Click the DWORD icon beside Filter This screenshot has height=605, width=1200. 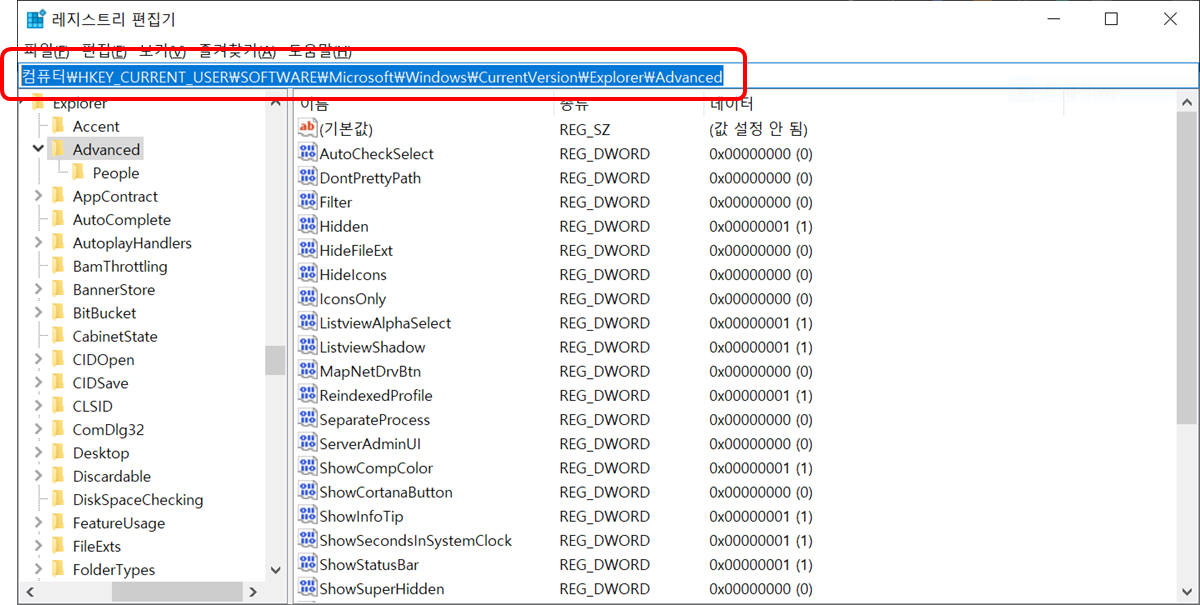[x=307, y=201]
